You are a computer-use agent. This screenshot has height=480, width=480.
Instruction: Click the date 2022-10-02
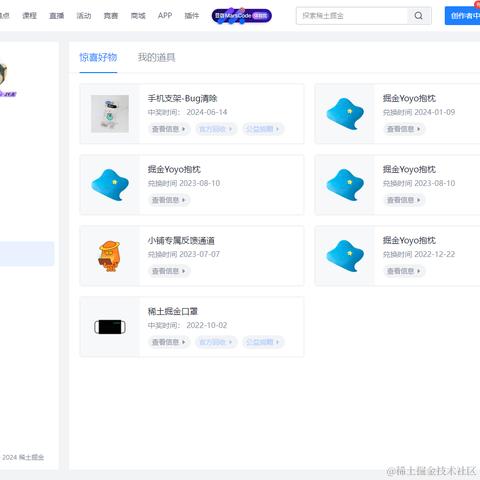point(207,325)
